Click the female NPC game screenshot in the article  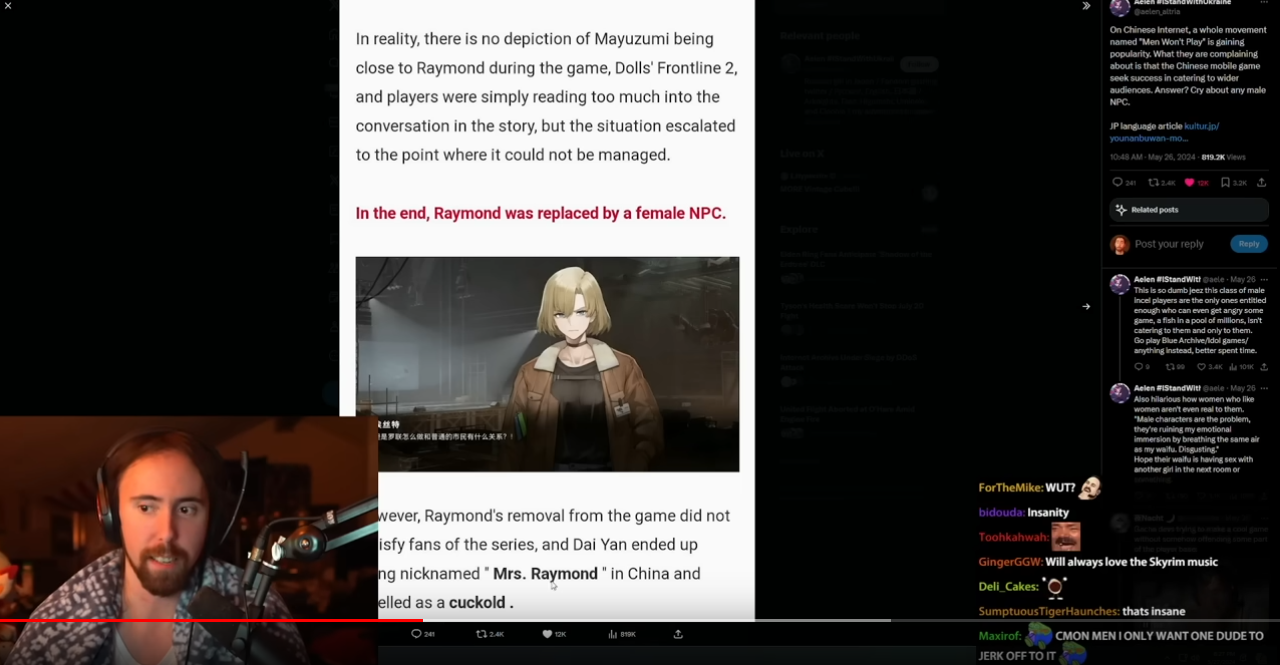(x=547, y=364)
